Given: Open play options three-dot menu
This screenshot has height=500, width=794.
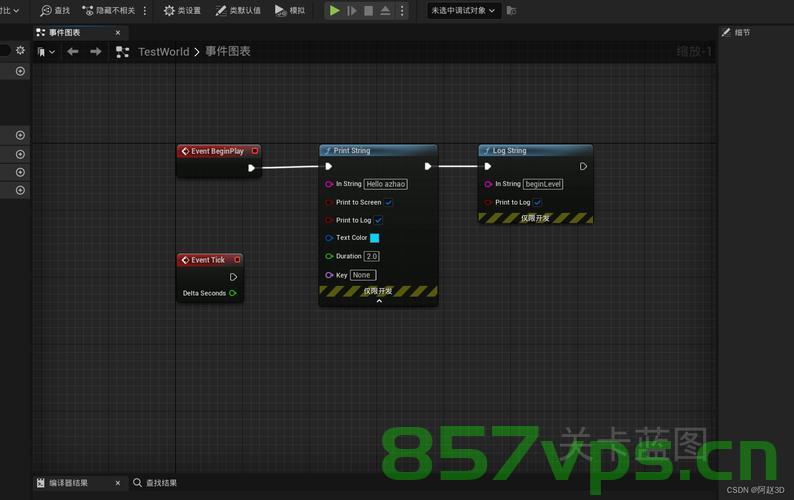Looking at the screenshot, I should click(x=402, y=10).
